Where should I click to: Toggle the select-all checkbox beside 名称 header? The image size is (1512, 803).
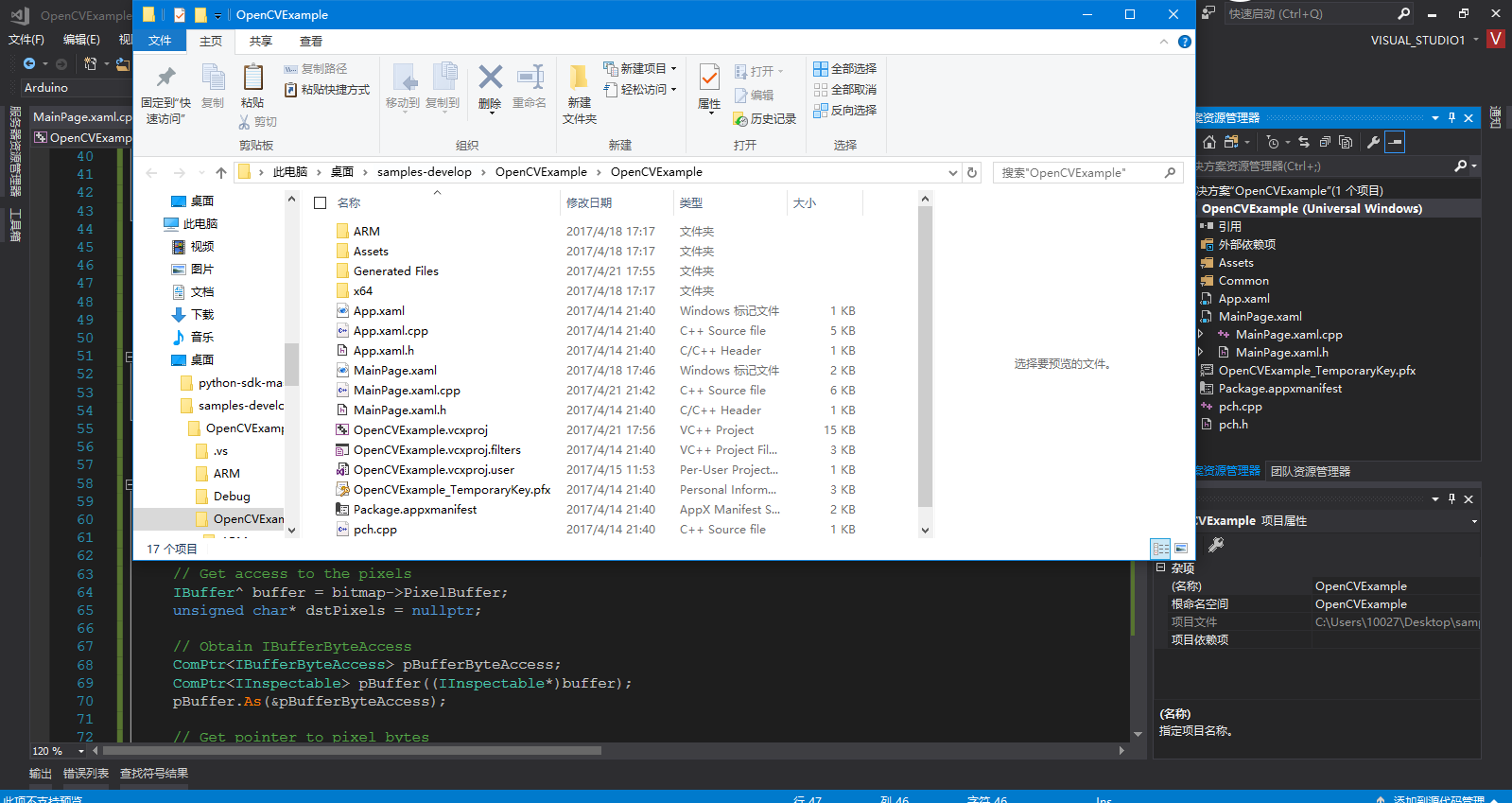click(321, 202)
